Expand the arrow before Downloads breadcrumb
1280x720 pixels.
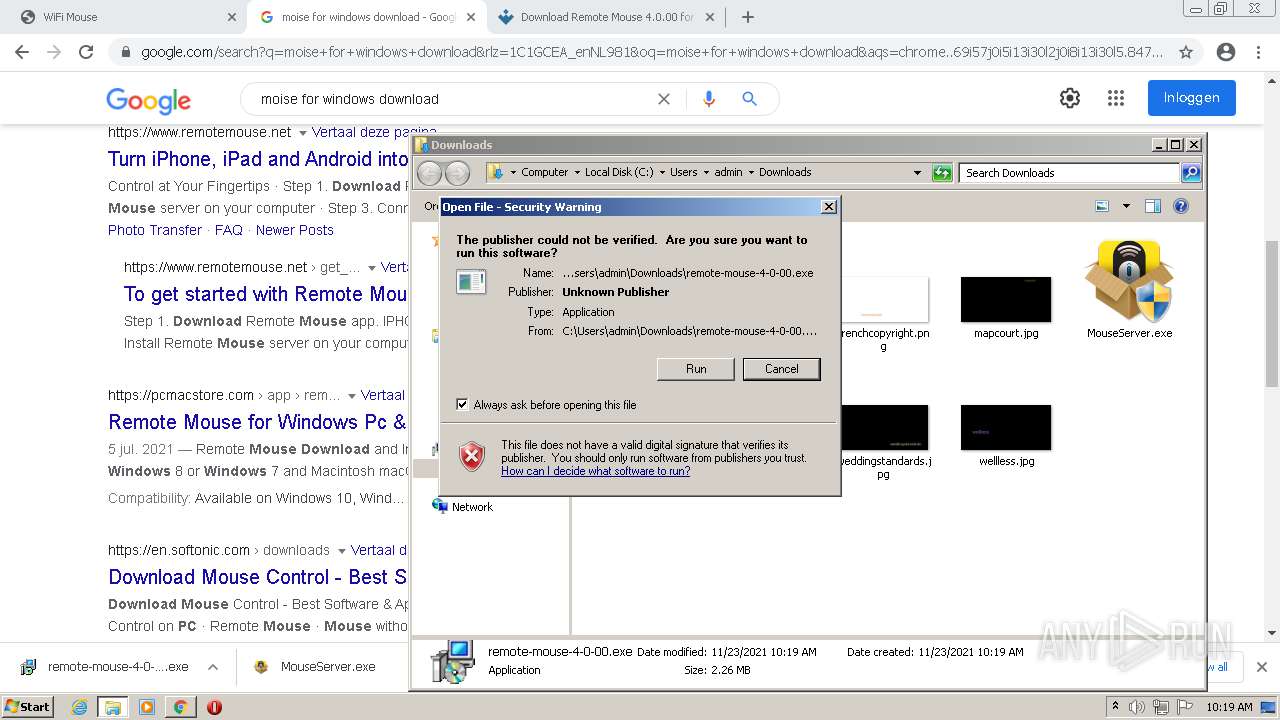coord(751,172)
